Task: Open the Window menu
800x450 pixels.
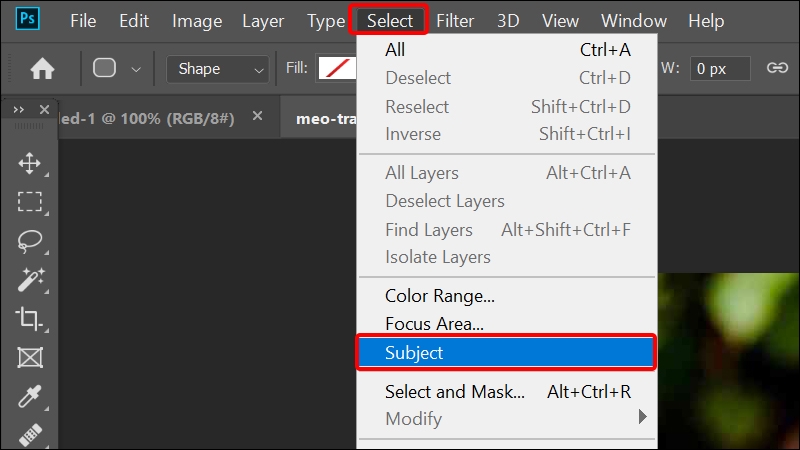Action: pyautogui.click(x=634, y=21)
